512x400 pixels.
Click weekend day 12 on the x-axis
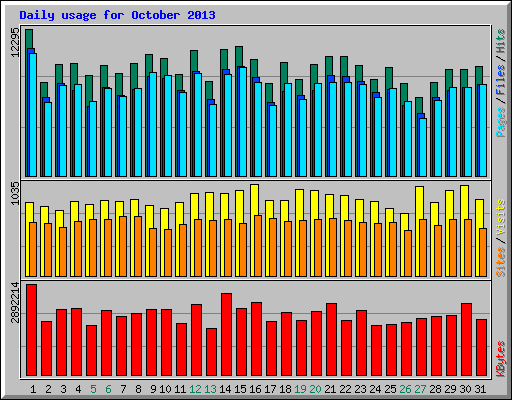(195, 389)
